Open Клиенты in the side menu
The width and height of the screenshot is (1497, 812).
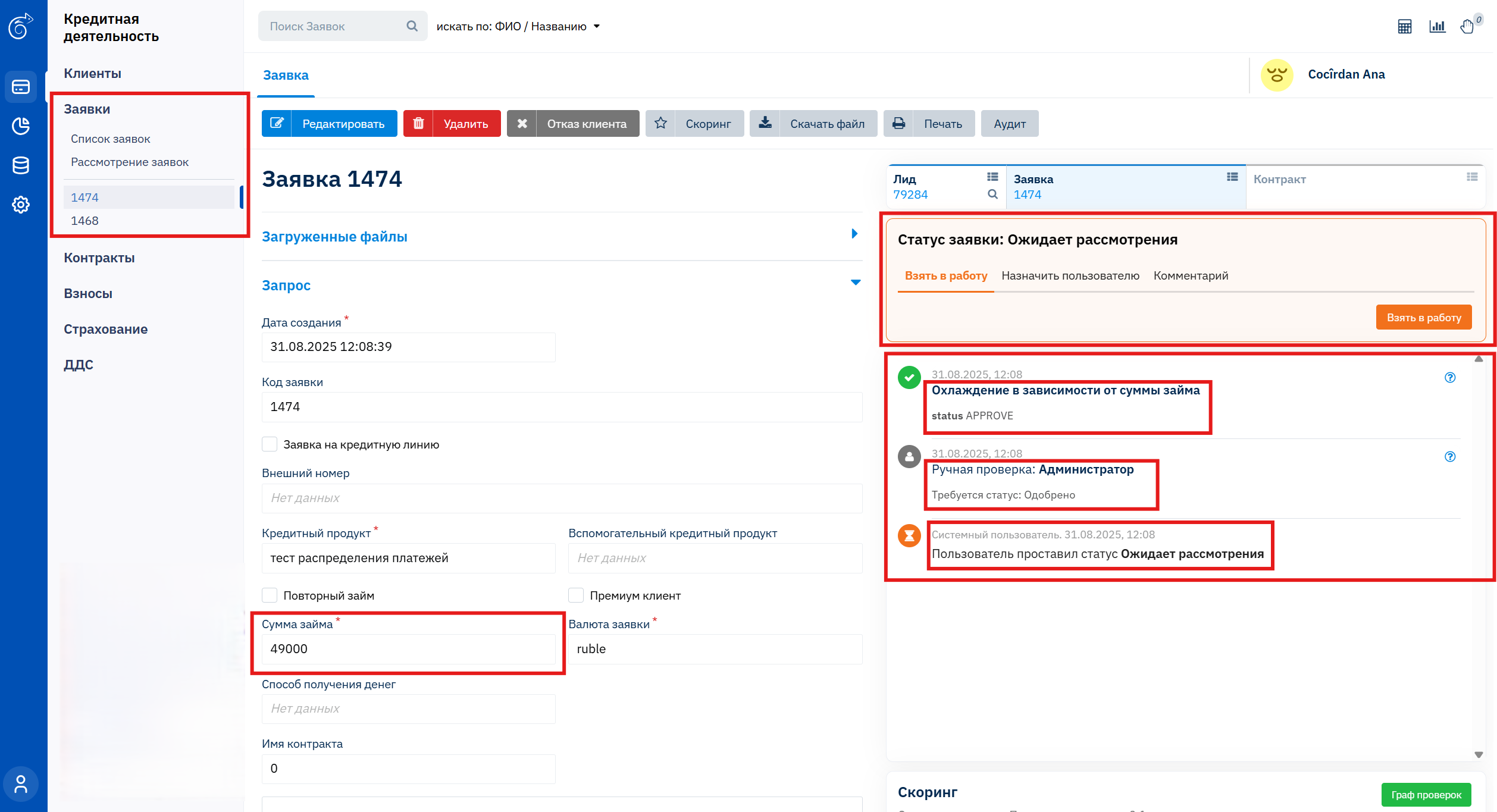(x=93, y=73)
